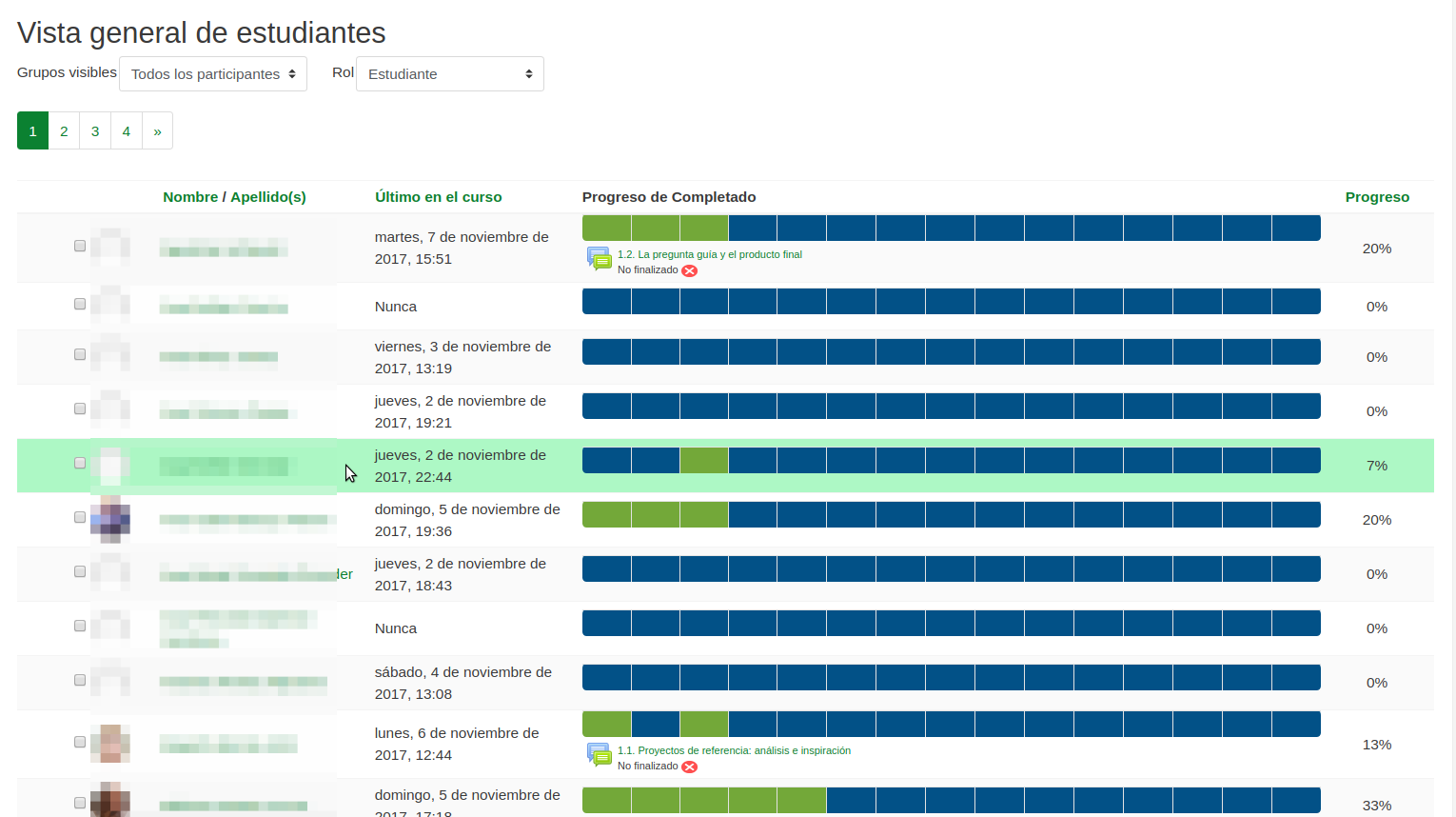Jump to page 4 in pagination
Viewport: 1456px width, 817px height.
tap(126, 131)
